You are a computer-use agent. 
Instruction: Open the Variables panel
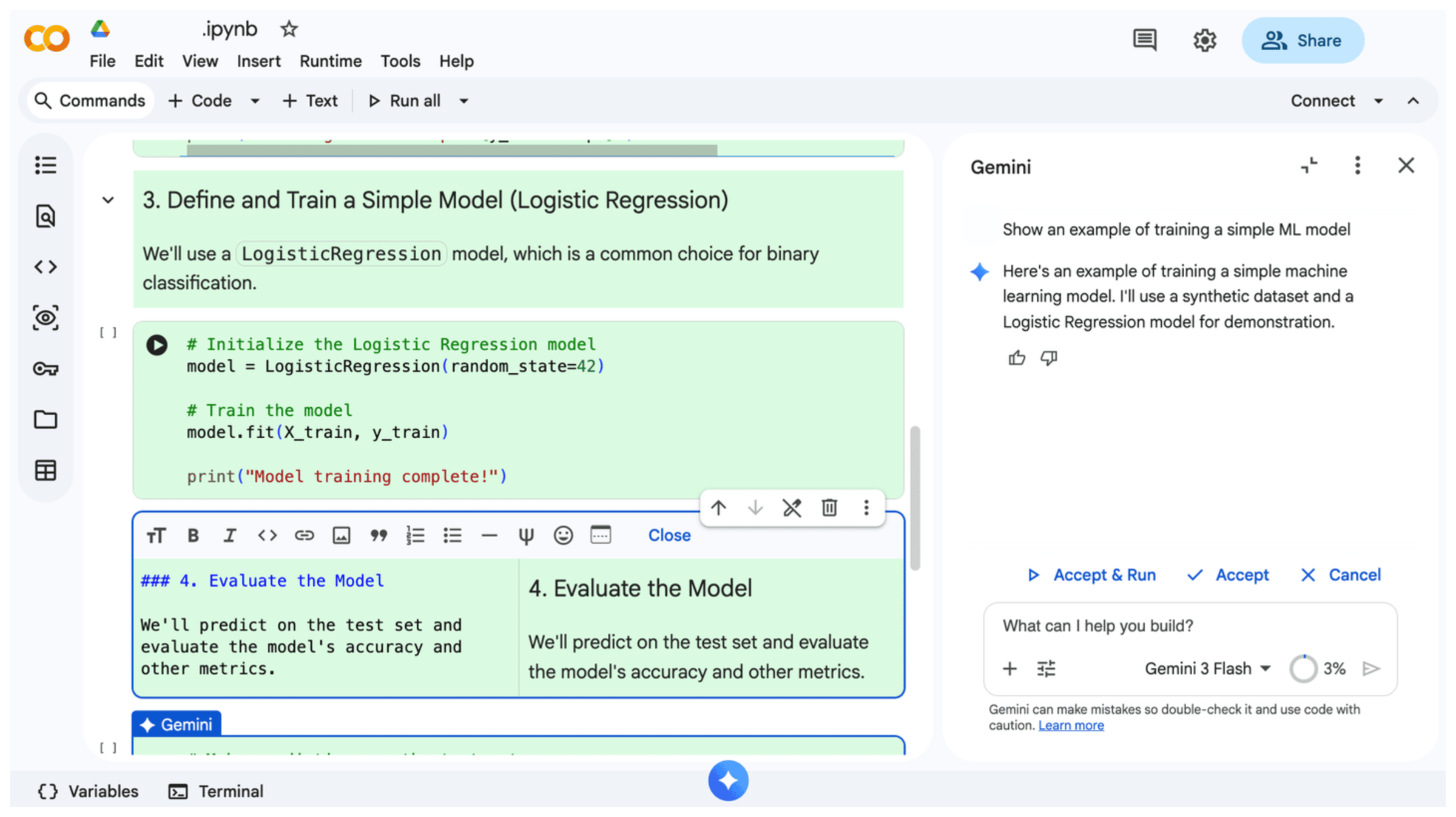click(88, 792)
